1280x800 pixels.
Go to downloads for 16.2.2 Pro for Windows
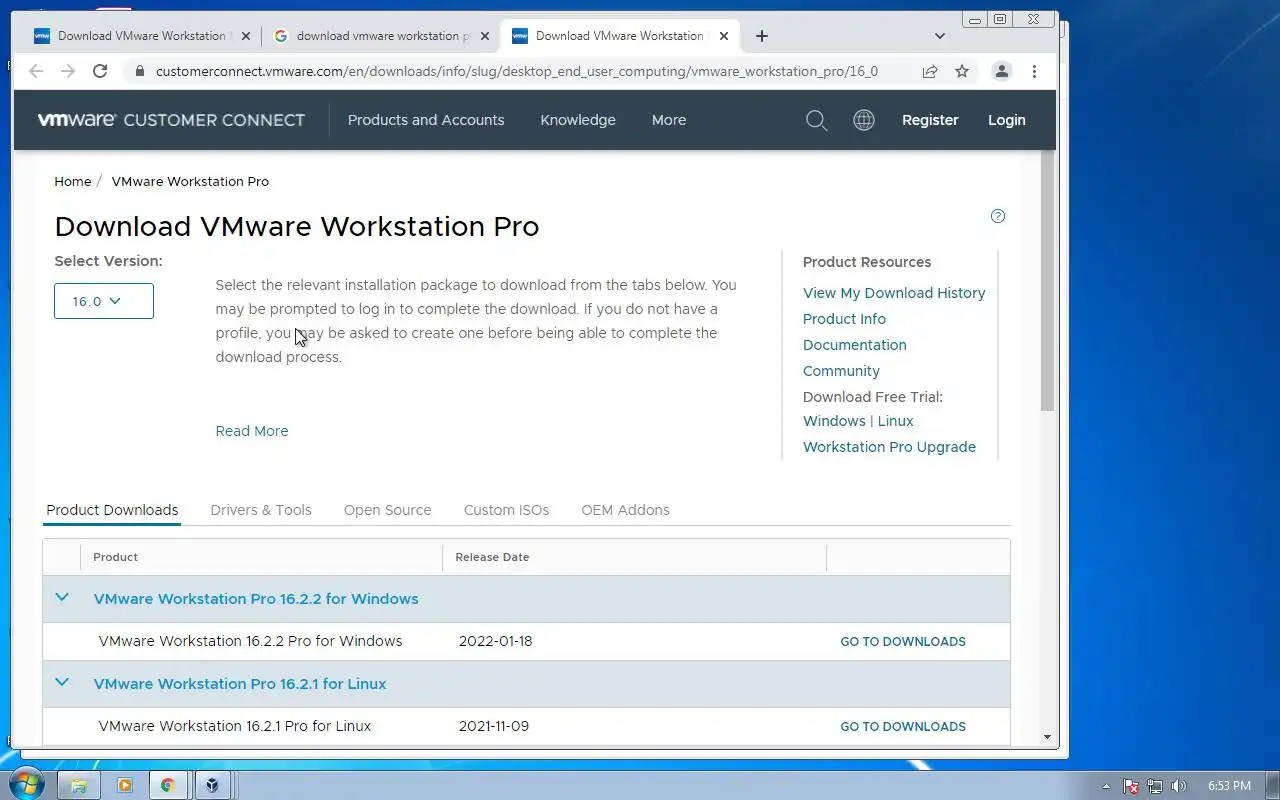point(903,642)
